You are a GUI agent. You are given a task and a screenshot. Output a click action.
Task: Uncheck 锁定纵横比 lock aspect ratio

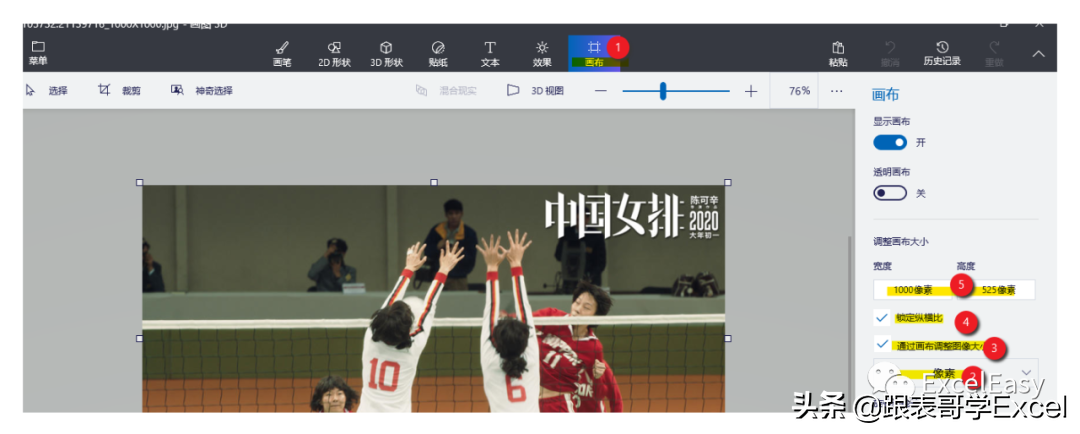881,318
